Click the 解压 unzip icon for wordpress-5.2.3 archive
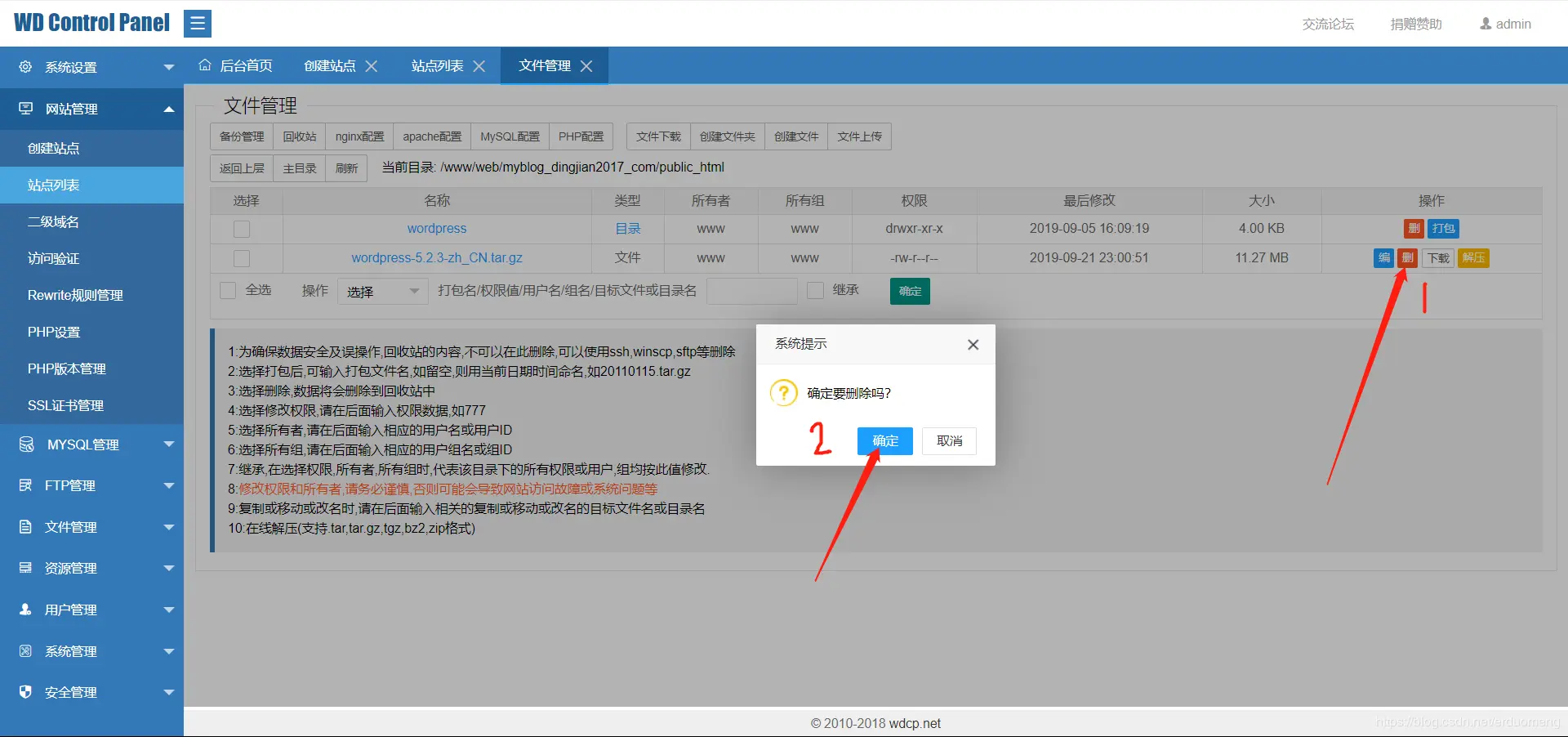This screenshot has height=737, width=1568. [x=1473, y=258]
